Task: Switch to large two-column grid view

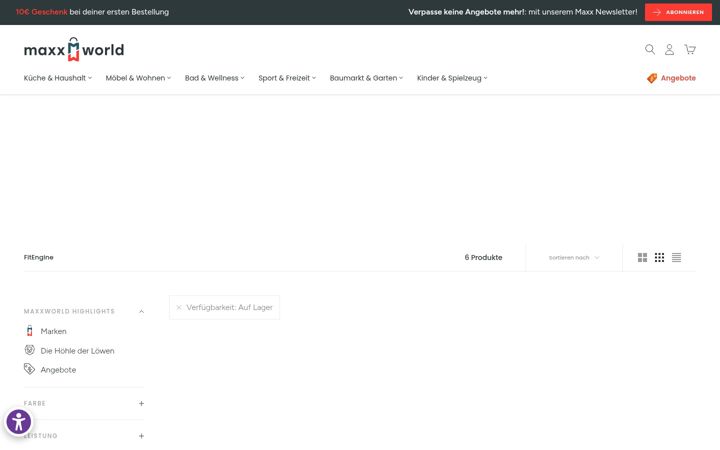Action: click(642, 258)
